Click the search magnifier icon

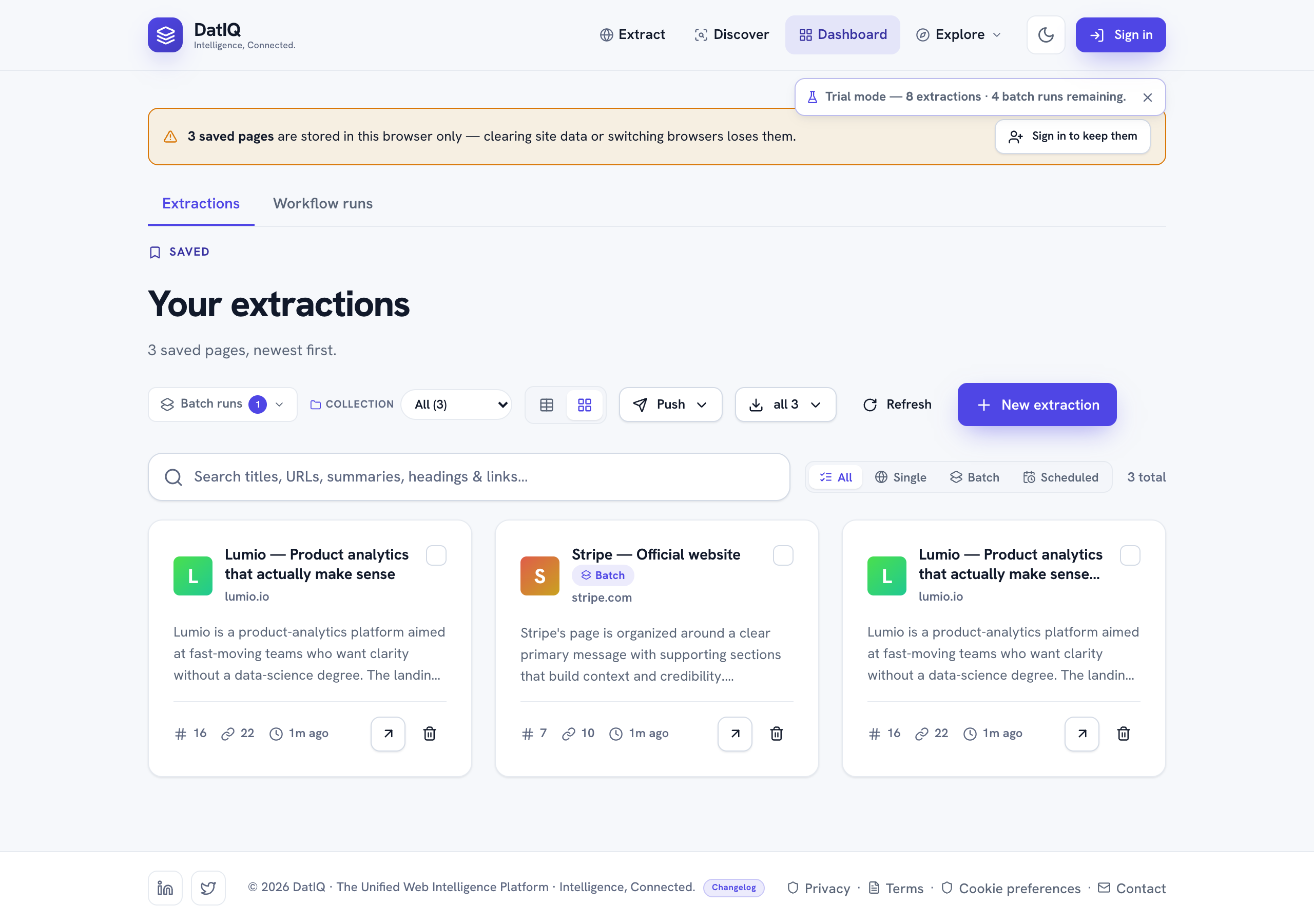tap(173, 477)
